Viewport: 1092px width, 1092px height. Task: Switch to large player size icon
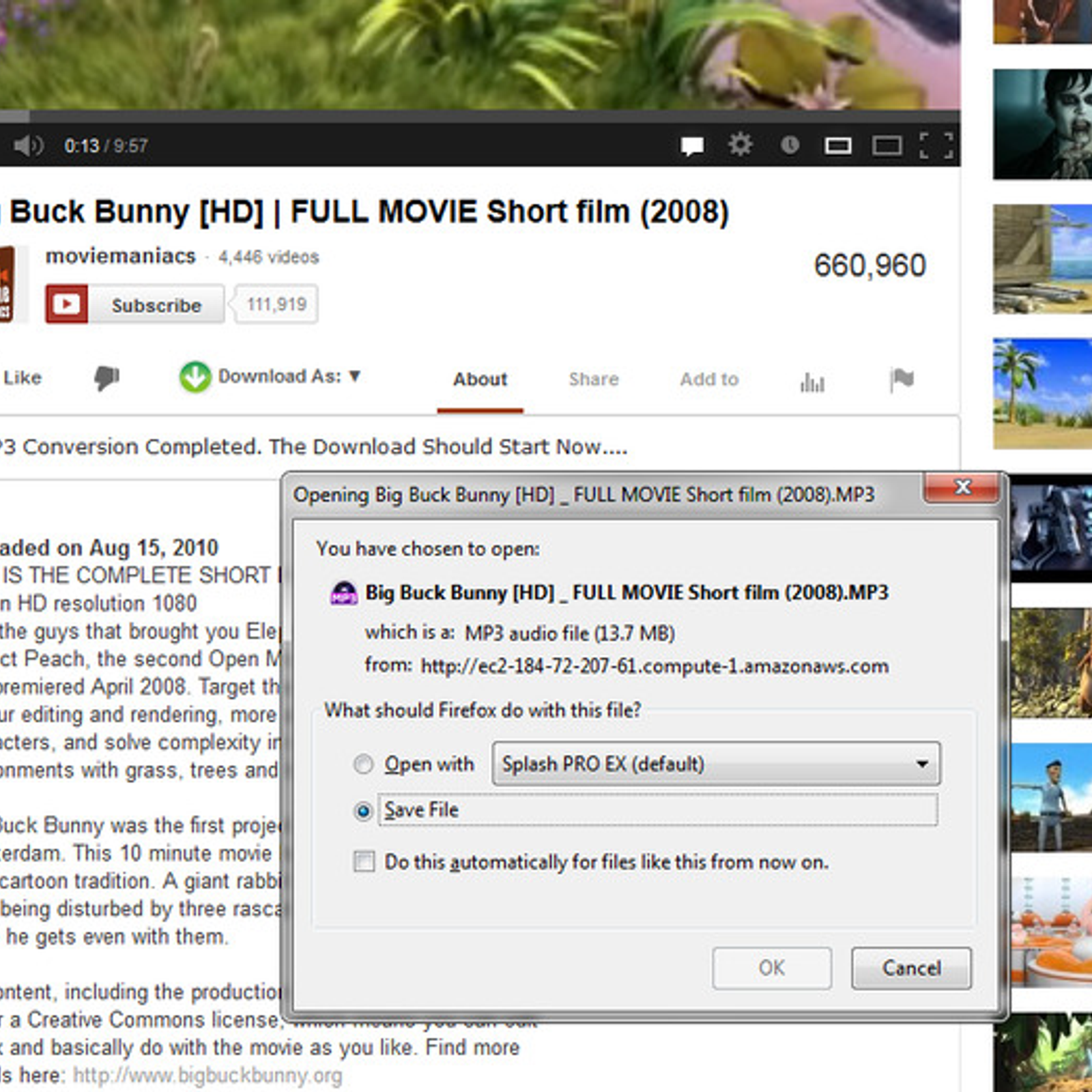click(887, 145)
